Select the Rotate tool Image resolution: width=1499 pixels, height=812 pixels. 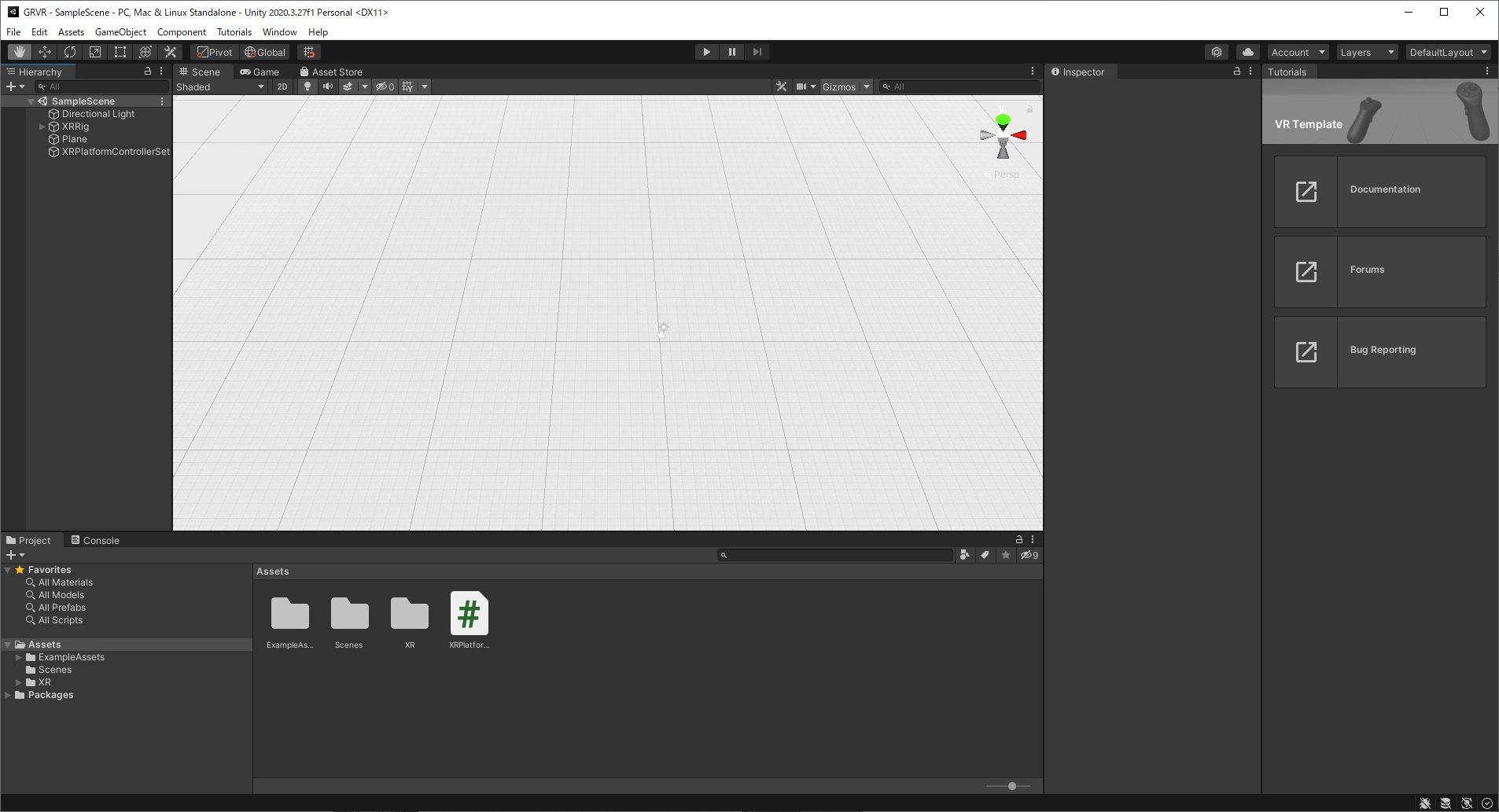pos(70,52)
